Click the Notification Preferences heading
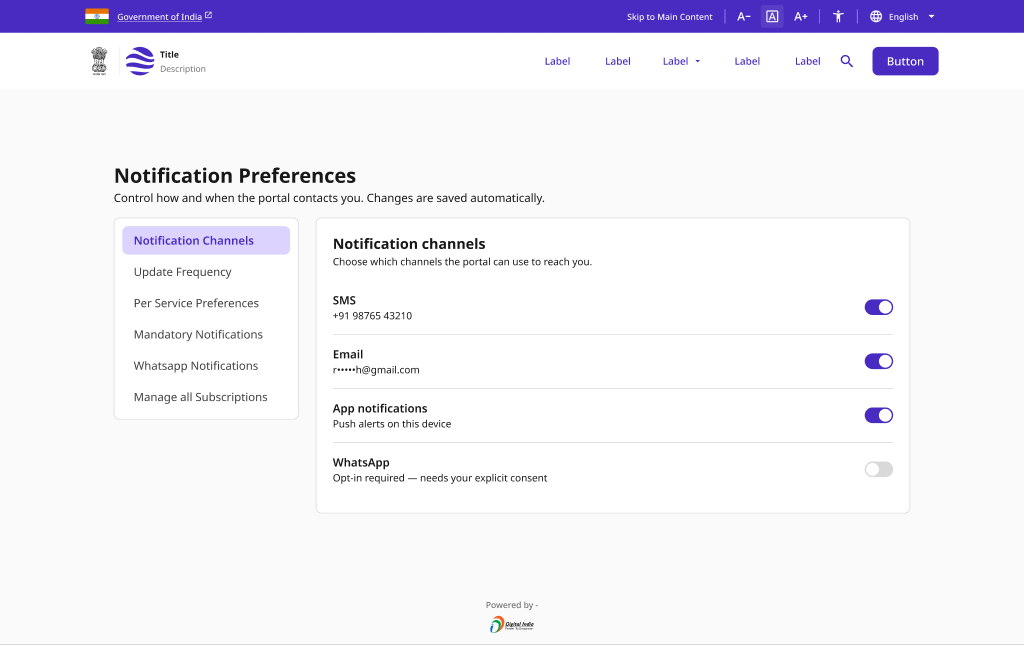The width and height of the screenshot is (1024, 645). point(235,176)
